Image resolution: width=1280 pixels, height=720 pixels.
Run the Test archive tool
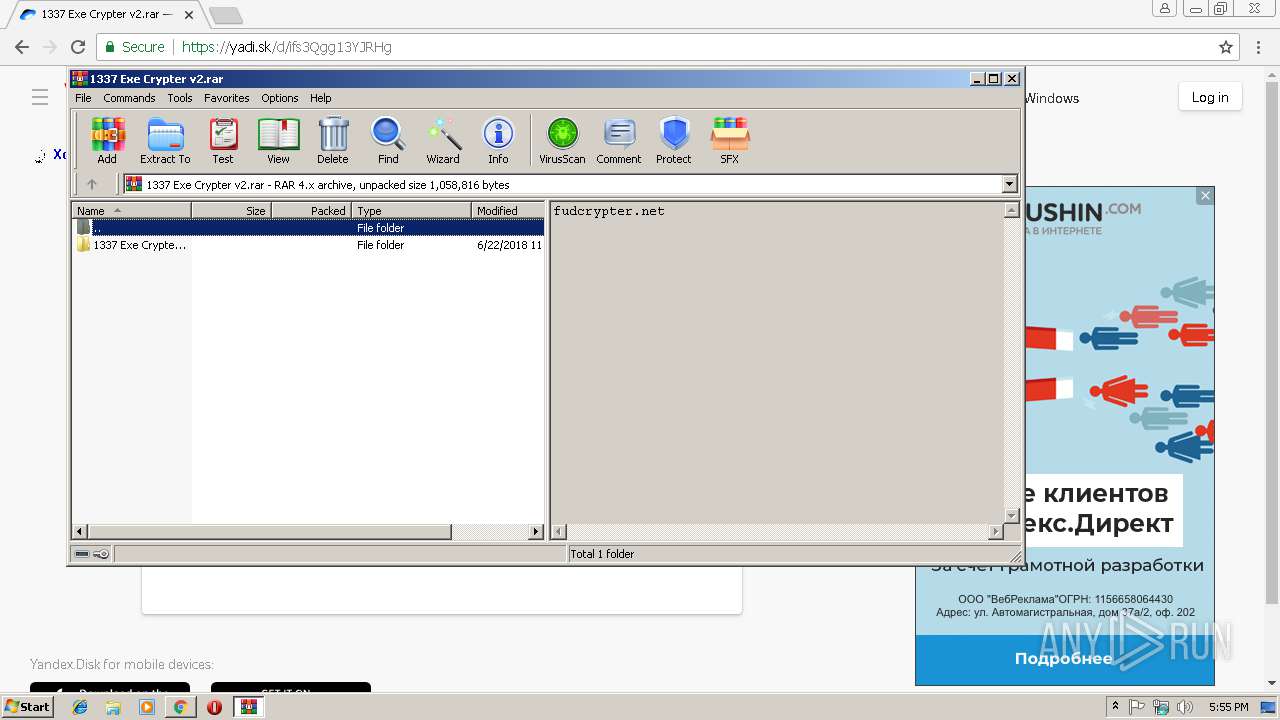click(223, 140)
